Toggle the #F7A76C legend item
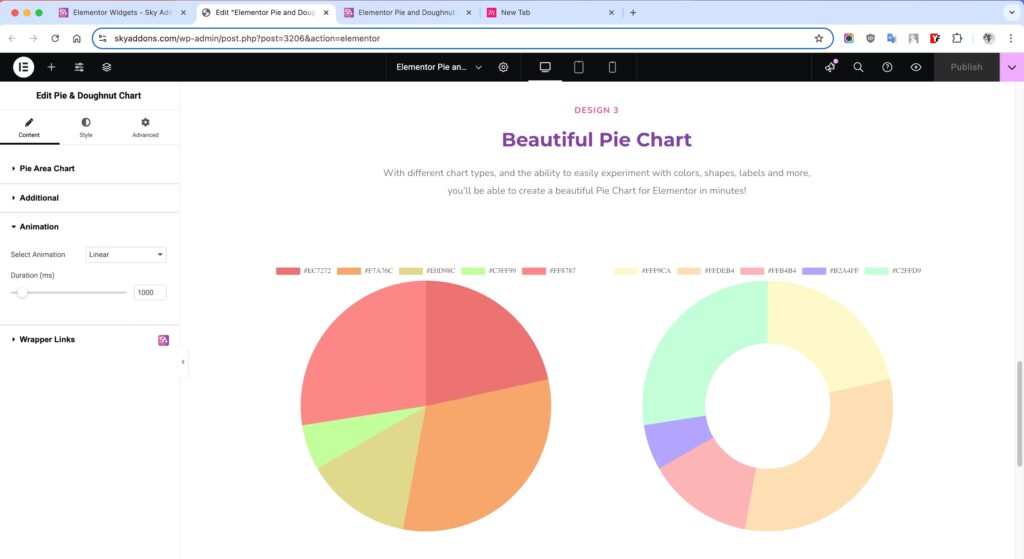1024x559 pixels. coord(364,271)
